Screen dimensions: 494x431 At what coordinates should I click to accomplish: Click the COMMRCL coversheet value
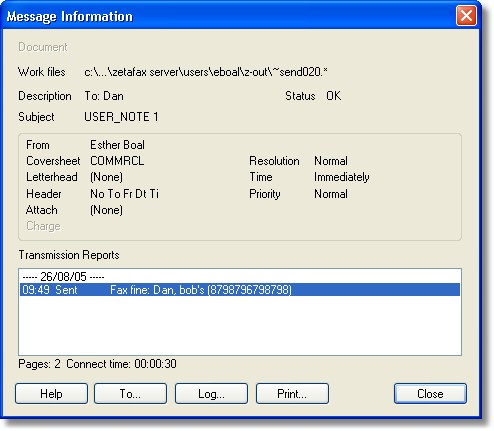[117, 161]
